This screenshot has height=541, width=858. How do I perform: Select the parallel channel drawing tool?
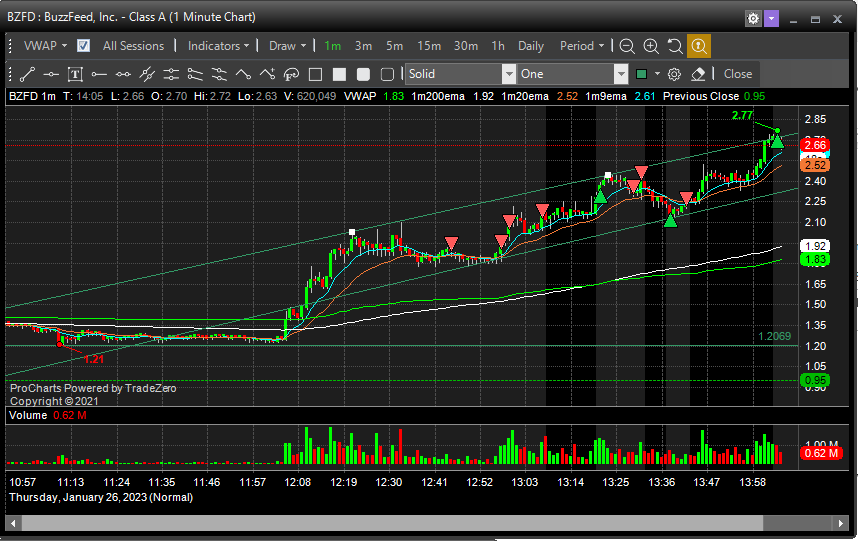(195, 74)
